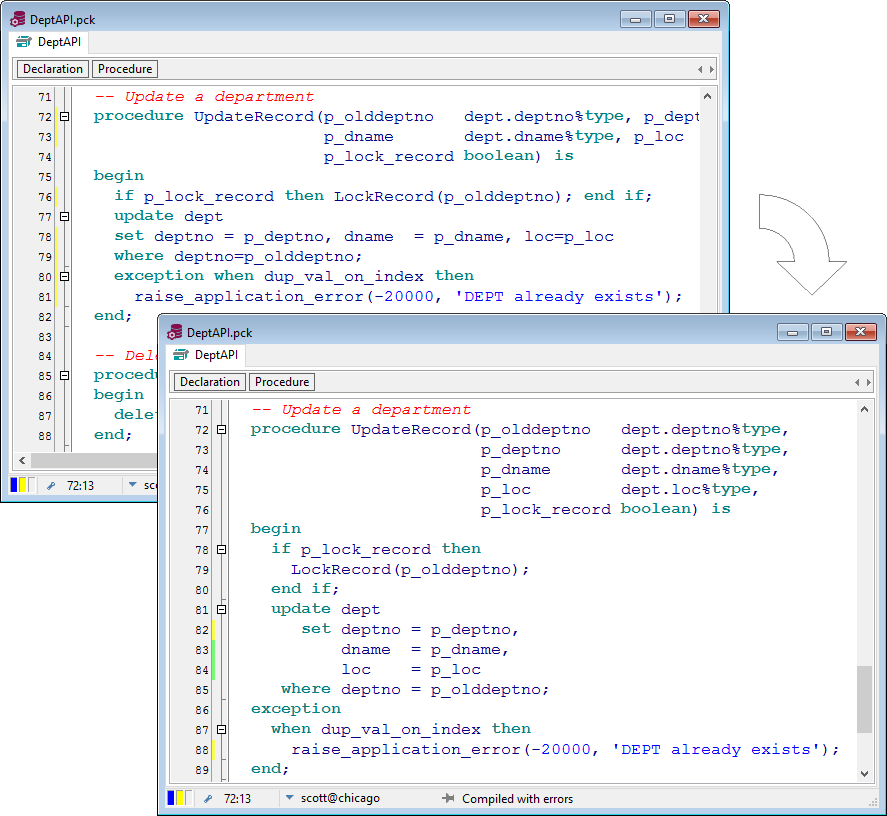Collapse the fold marker at line 78 in the front window

pyautogui.click(x=222, y=549)
